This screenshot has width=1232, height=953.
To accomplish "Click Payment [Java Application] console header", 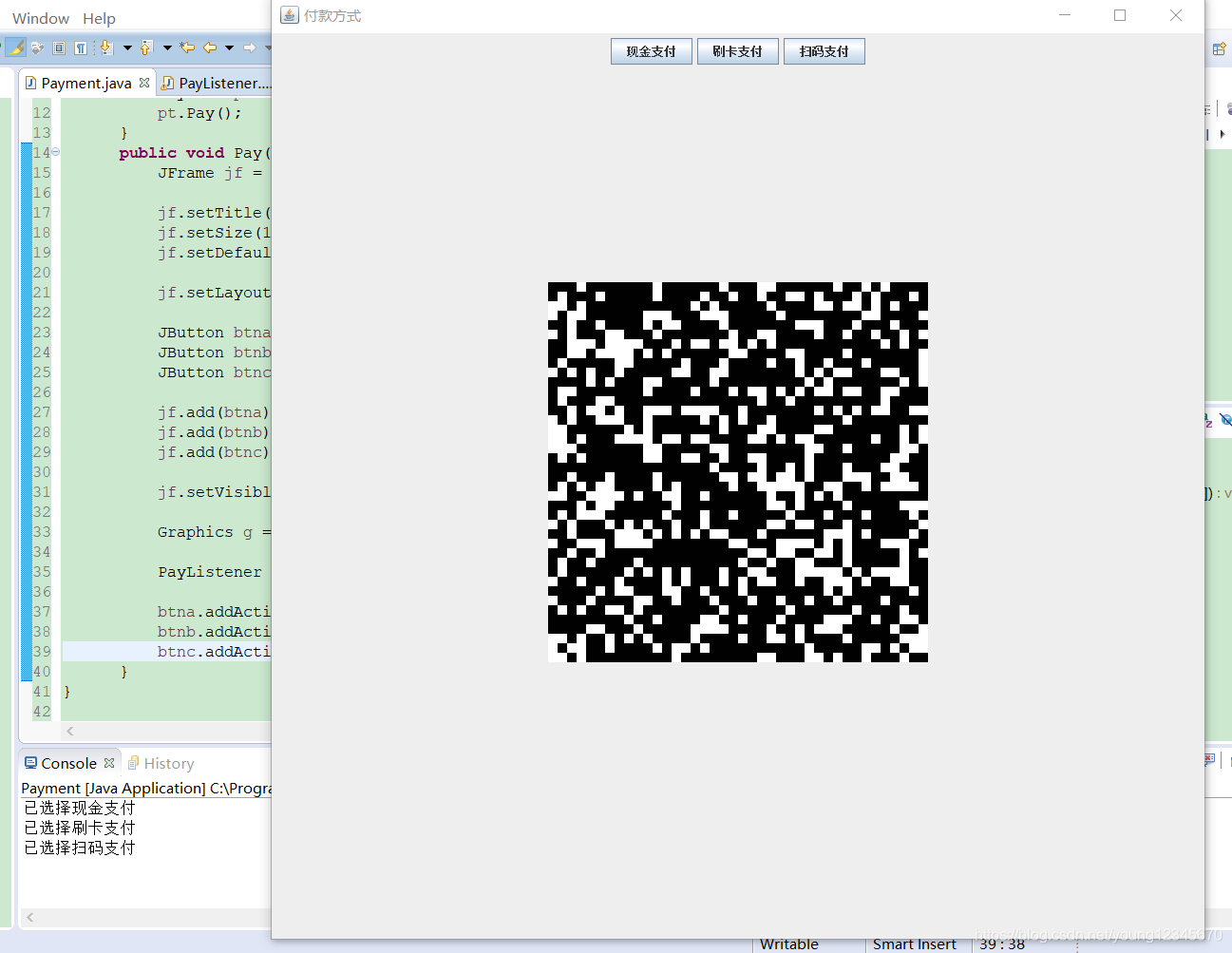I will 146,788.
